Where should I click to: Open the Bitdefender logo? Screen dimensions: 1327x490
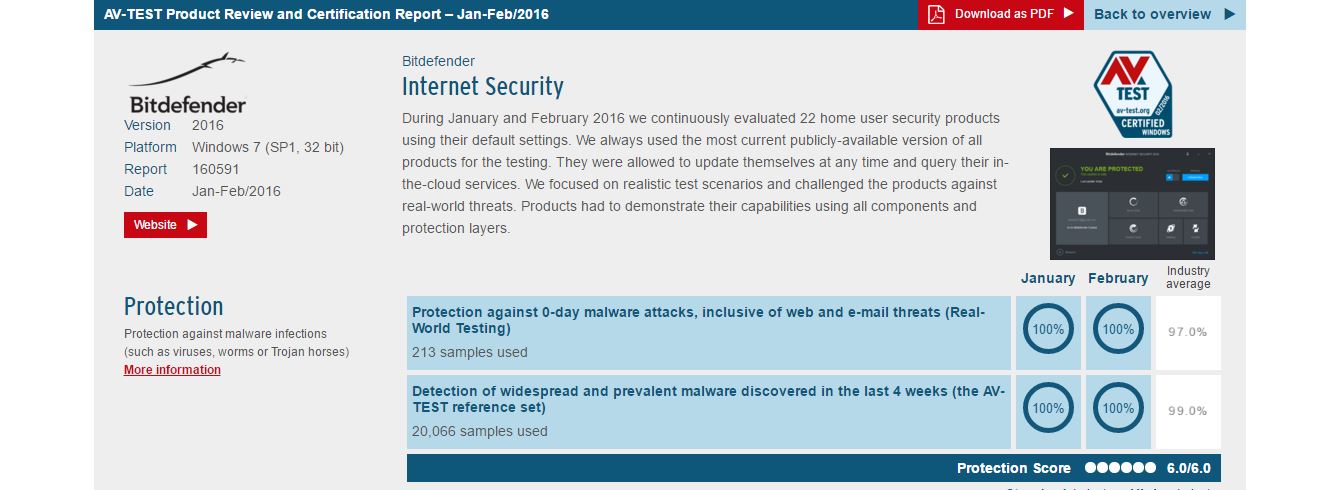[x=187, y=83]
